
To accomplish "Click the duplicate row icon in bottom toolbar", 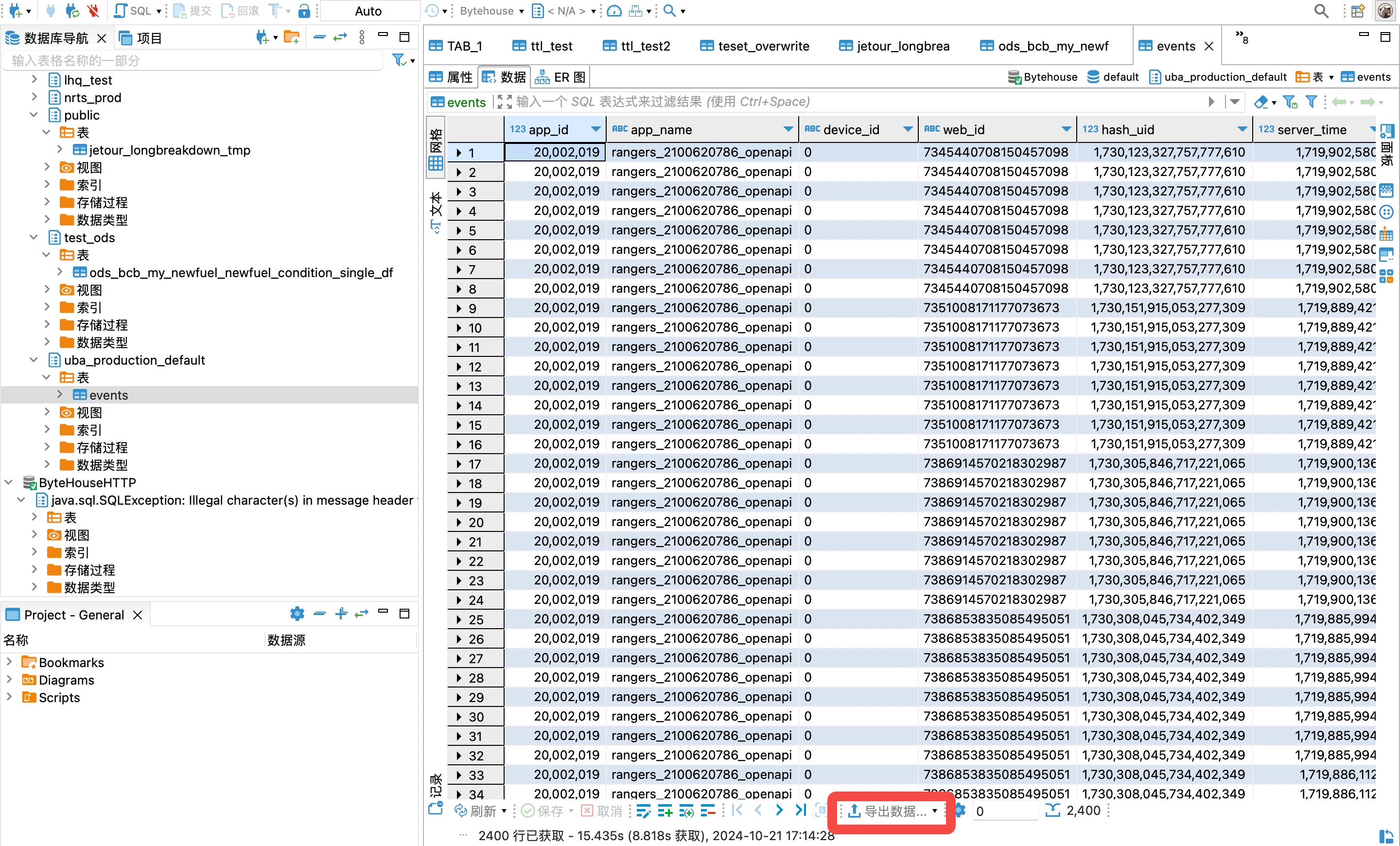I will click(x=686, y=811).
